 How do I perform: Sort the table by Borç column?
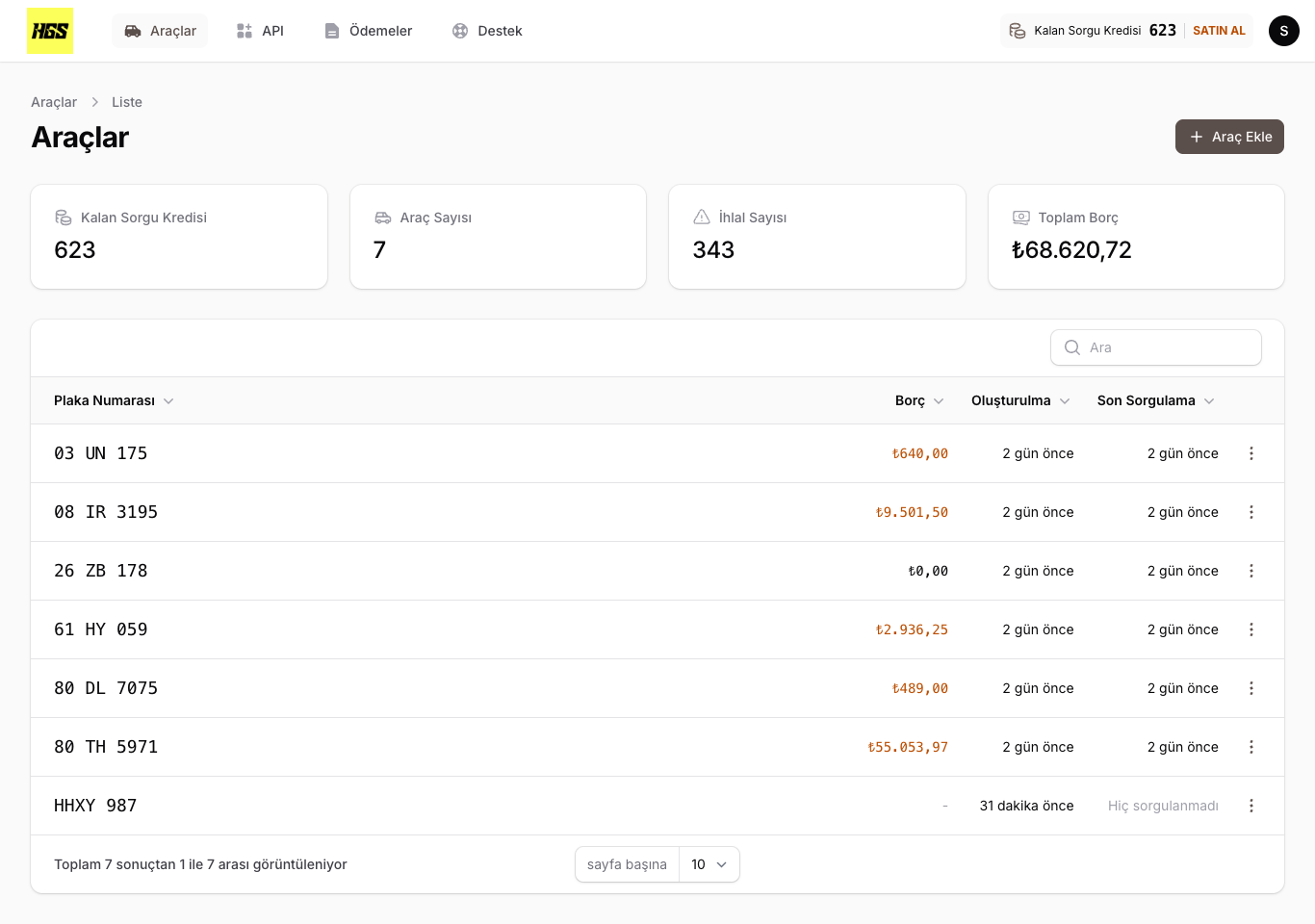coord(918,400)
